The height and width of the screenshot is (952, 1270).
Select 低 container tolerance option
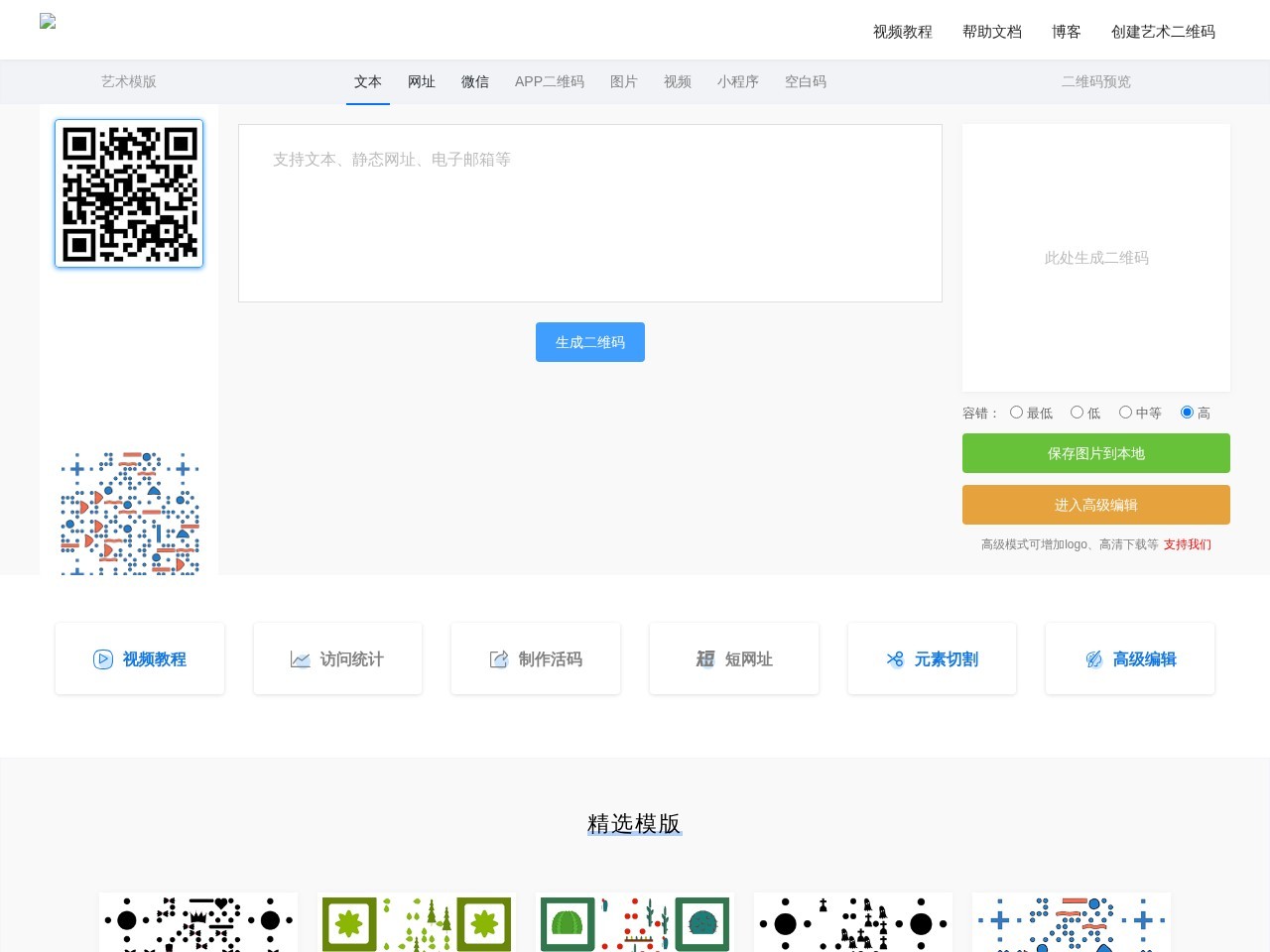(1077, 412)
